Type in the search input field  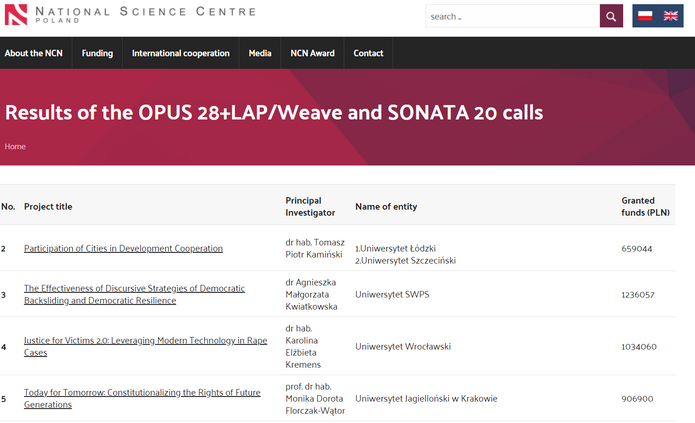(x=511, y=16)
